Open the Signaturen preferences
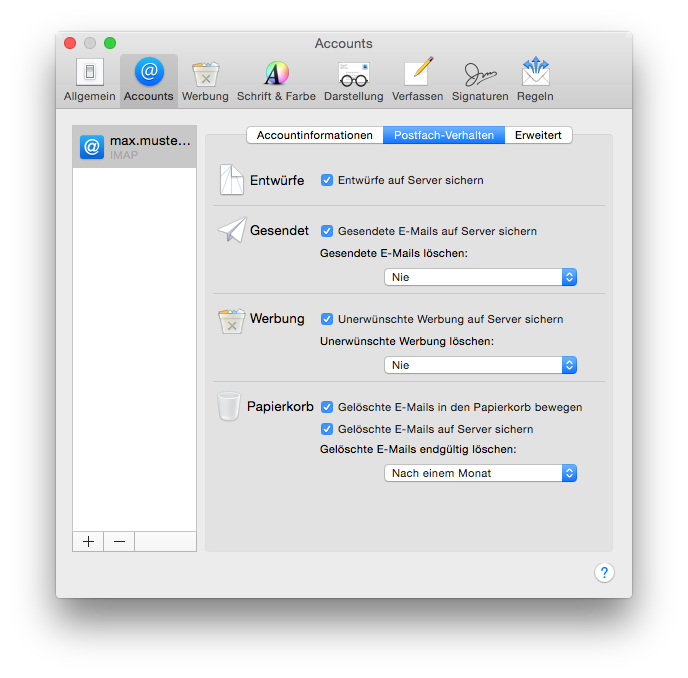The image size is (688, 678). click(480, 81)
